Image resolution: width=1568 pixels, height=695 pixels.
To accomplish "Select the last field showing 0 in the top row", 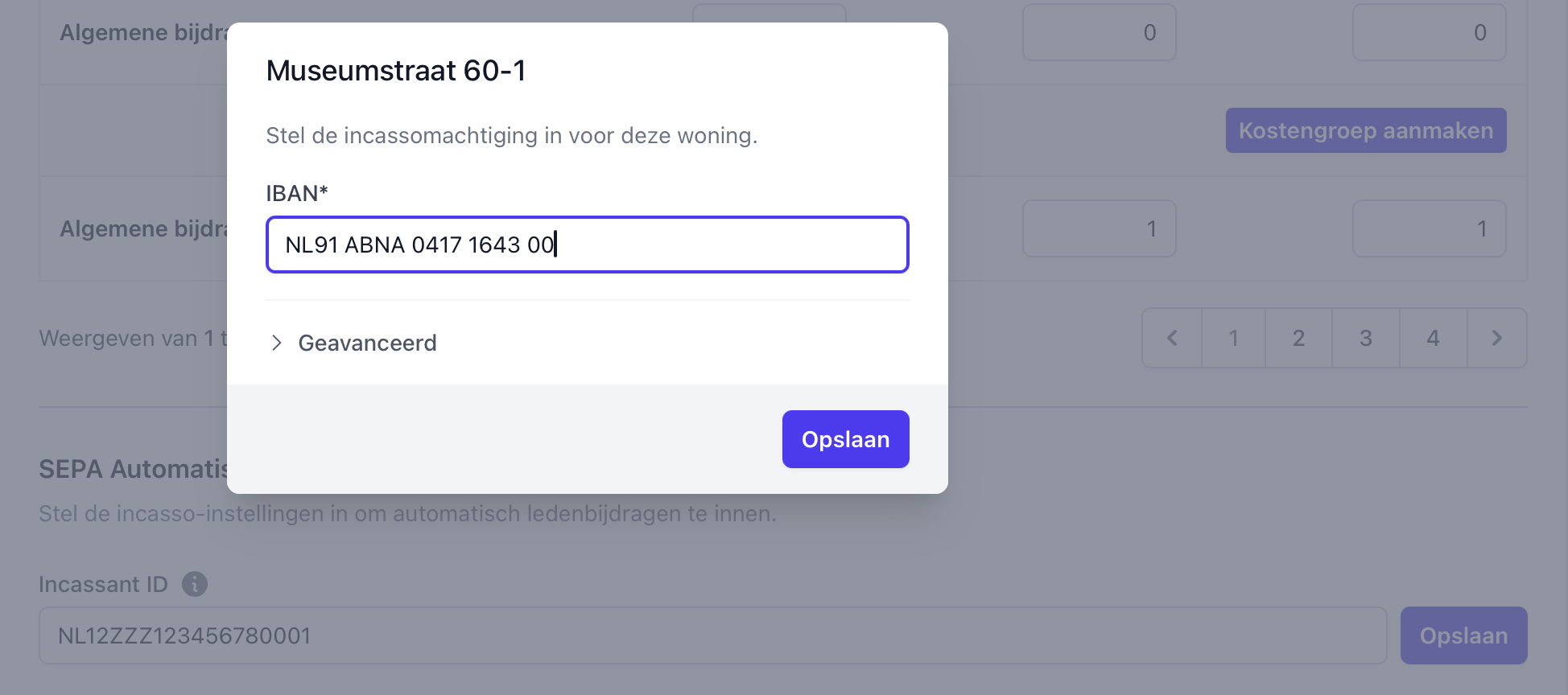I will coord(1429,32).
